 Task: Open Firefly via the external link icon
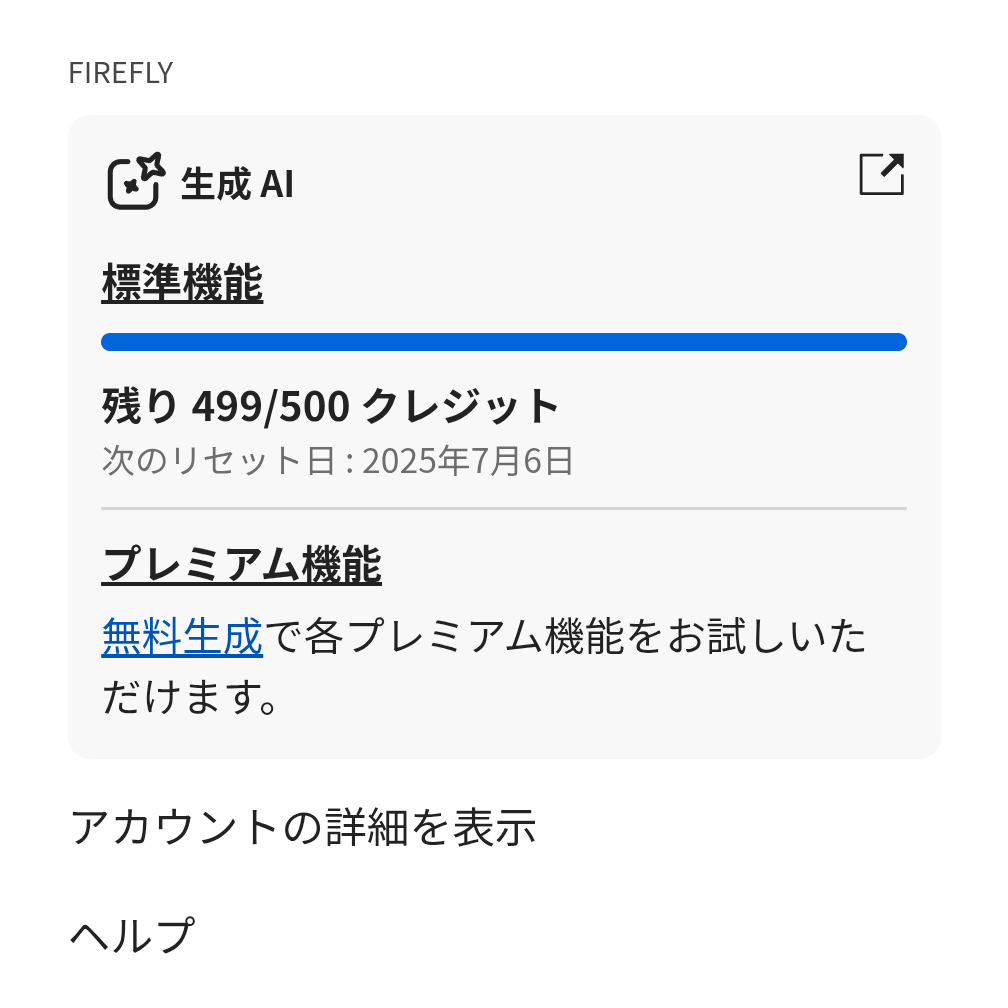point(881,175)
